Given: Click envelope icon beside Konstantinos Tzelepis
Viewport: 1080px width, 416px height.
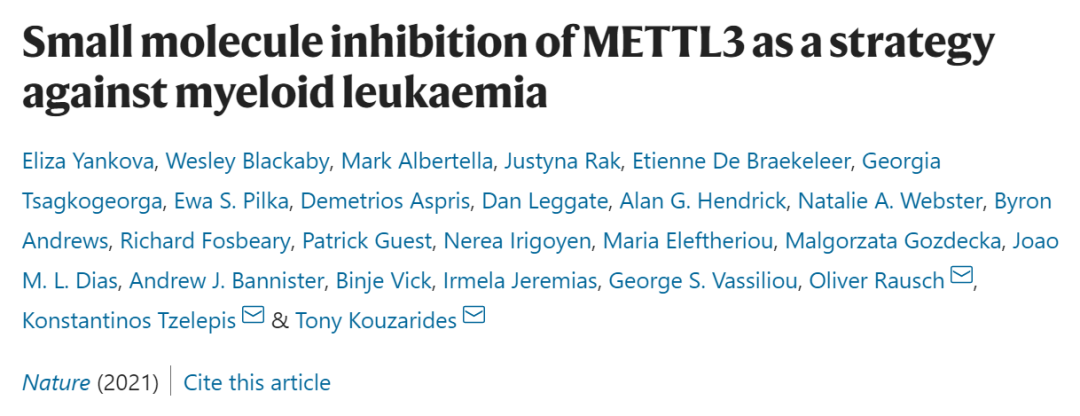Looking at the screenshot, I should 253,315.
